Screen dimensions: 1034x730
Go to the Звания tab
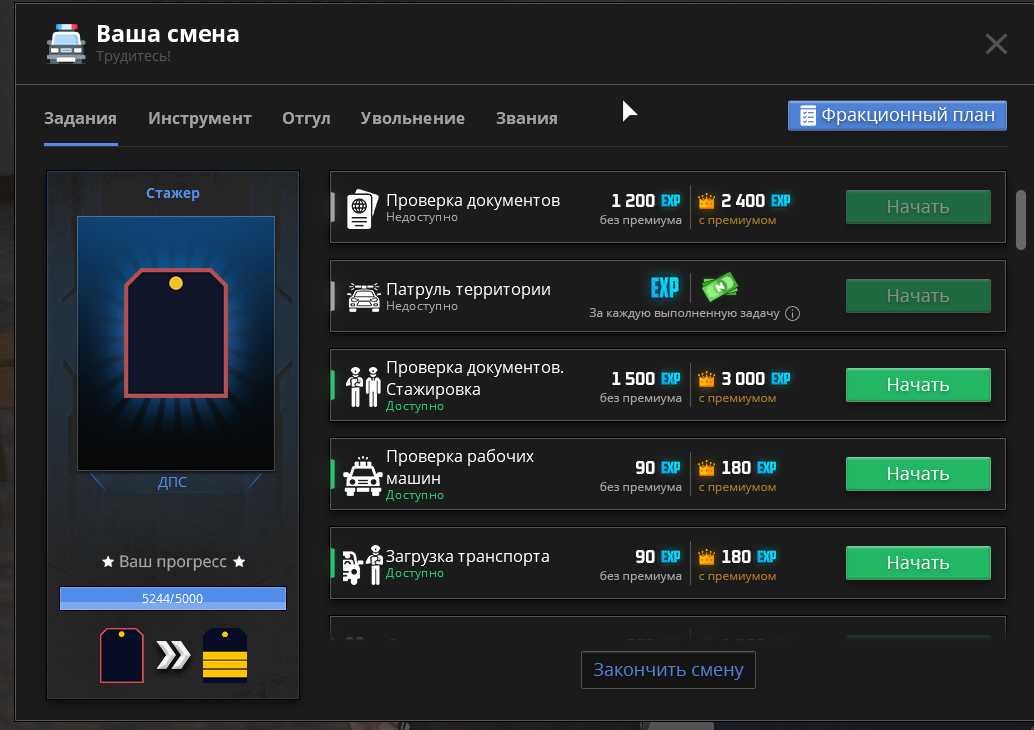(527, 119)
